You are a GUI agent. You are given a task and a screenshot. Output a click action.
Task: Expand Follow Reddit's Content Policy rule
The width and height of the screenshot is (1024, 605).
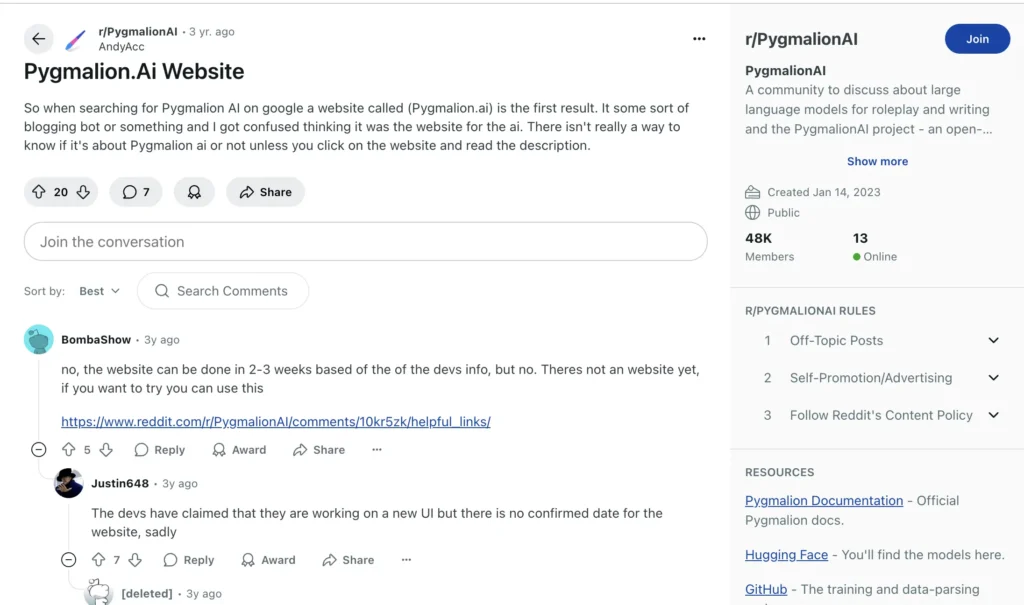click(993, 415)
